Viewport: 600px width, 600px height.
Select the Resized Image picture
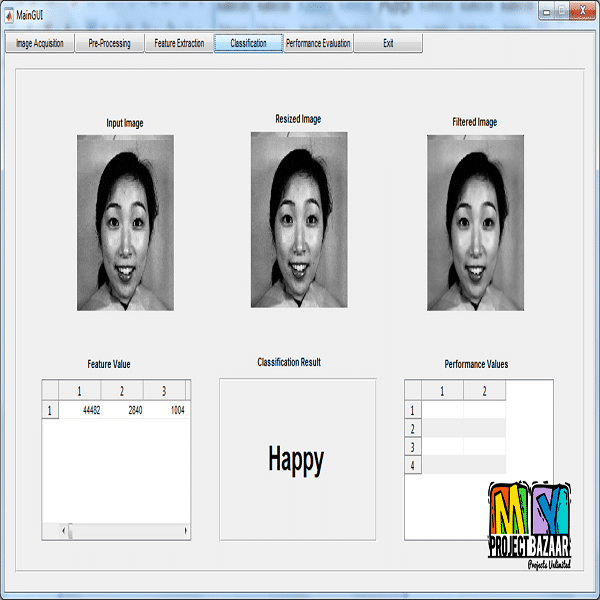299,220
